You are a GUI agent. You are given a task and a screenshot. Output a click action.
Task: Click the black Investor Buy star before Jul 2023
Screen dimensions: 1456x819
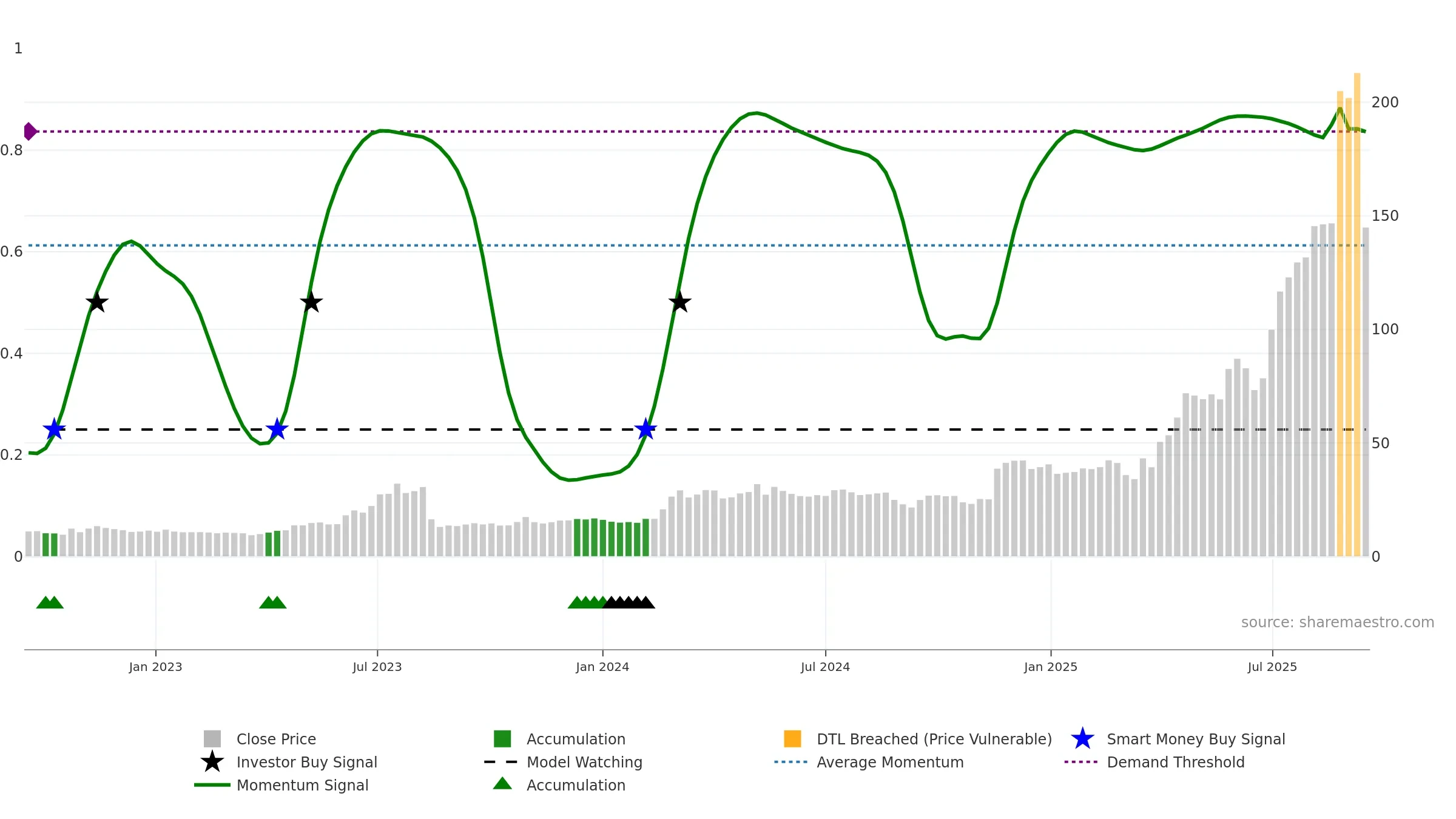[311, 302]
